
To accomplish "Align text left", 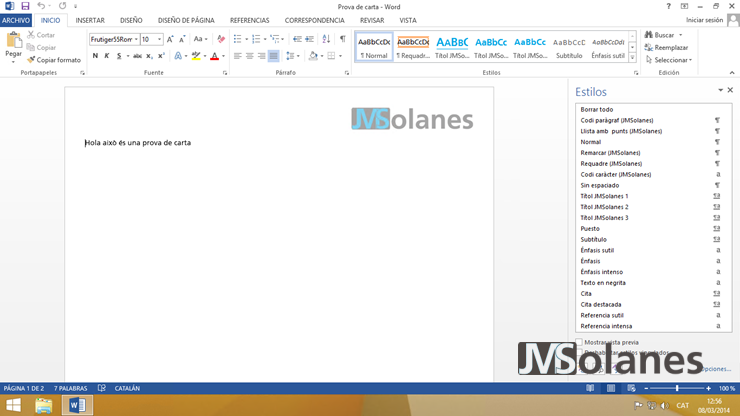I will [x=237, y=56].
